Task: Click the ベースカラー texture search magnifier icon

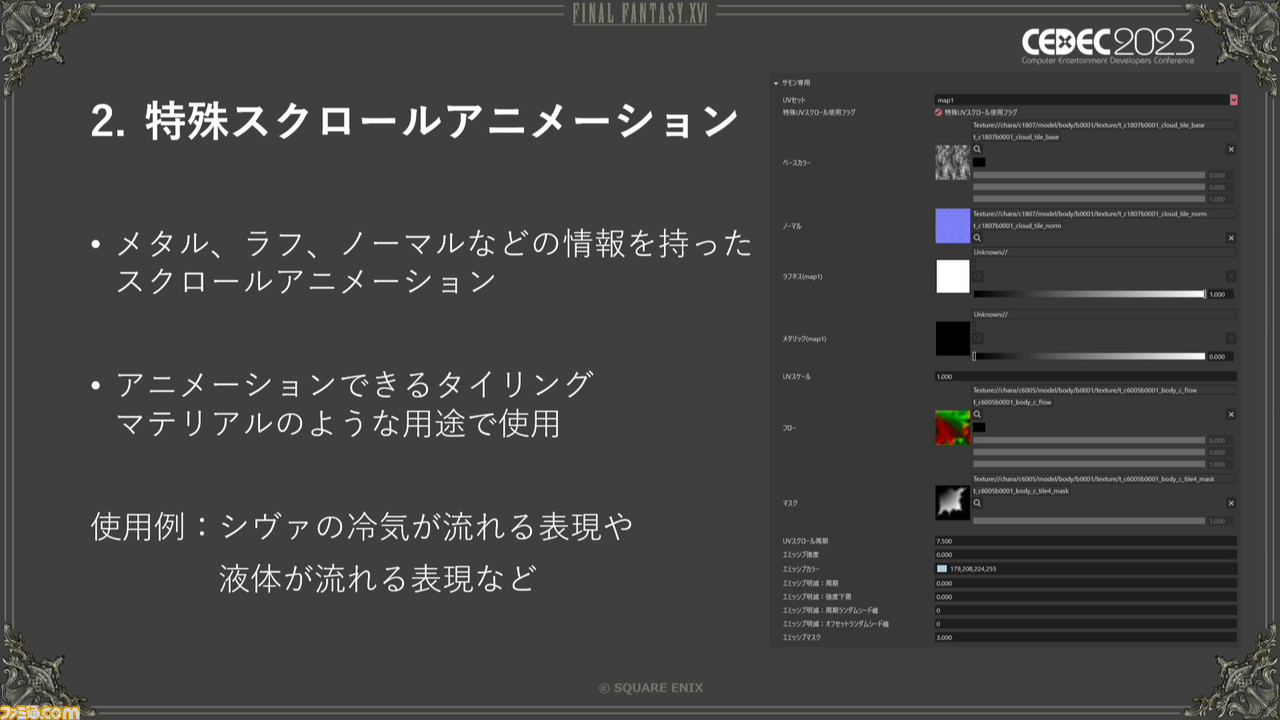Action: (x=977, y=149)
